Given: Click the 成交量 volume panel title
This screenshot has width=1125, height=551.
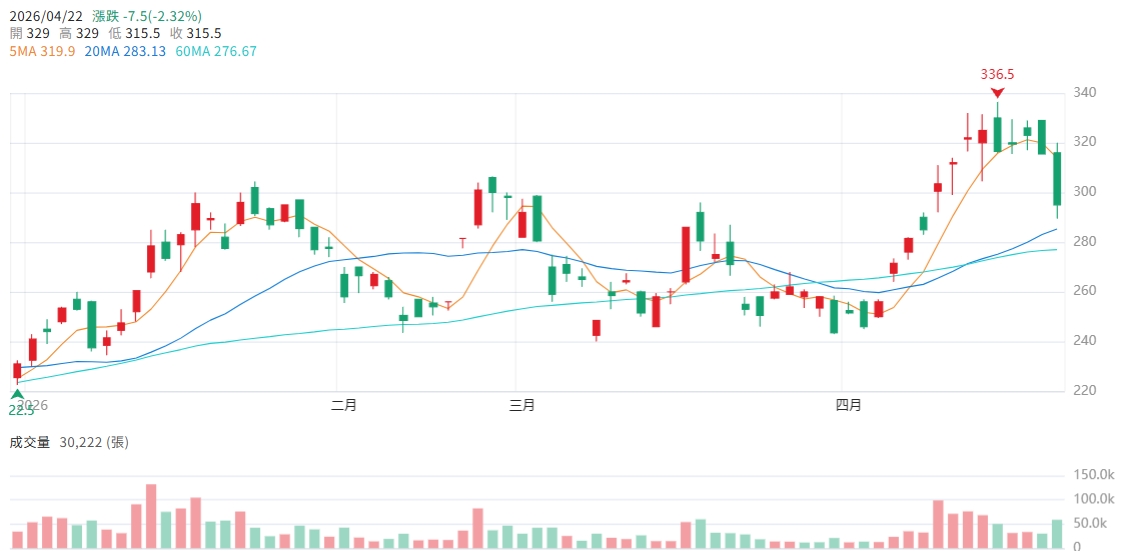Looking at the screenshot, I should click(x=29, y=442).
